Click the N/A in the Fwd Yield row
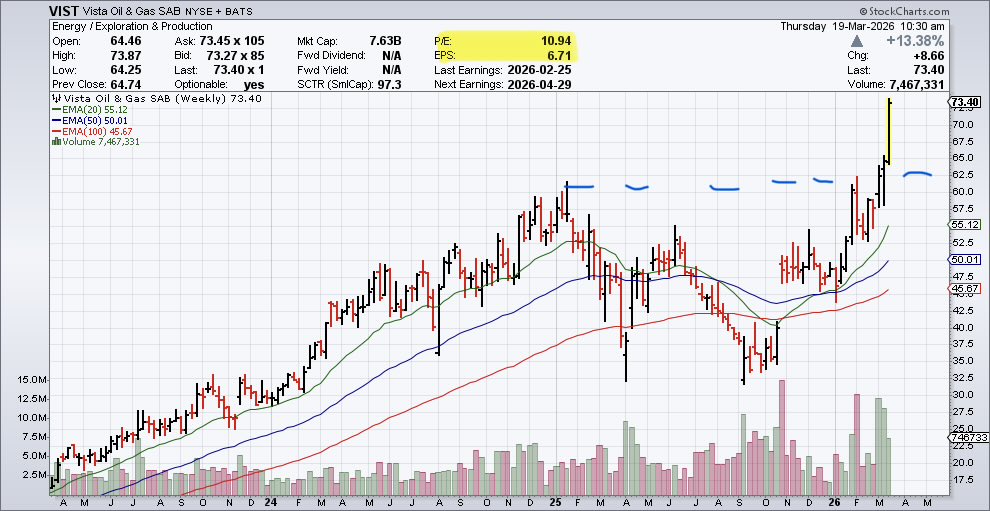The height and width of the screenshot is (511, 990). tap(393, 70)
